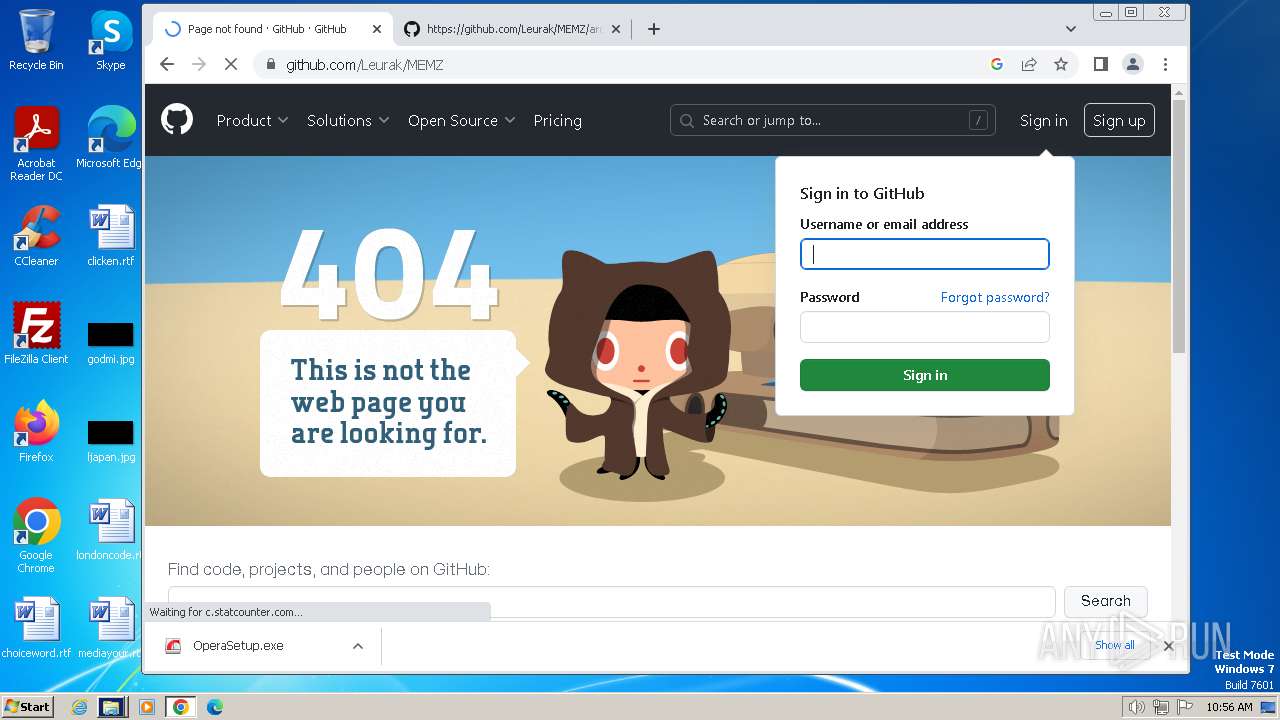Viewport: 1280px width, 720px height.
Task: Open the FileZilla Client shortcut
Action: click(36, 334)
